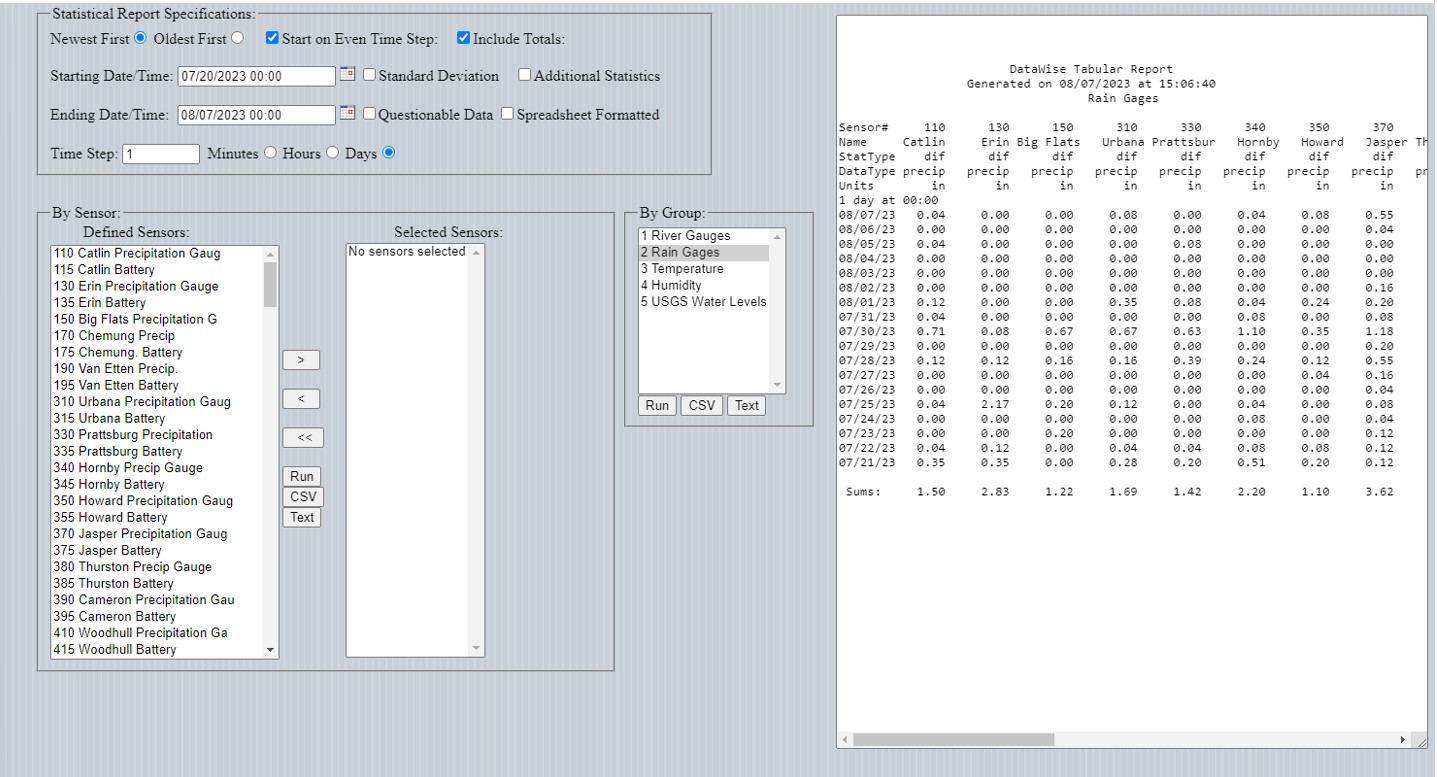The image size is (1437, 777).
Task: Choose 3 Temperature from the group list
Action: click(682, 269)
